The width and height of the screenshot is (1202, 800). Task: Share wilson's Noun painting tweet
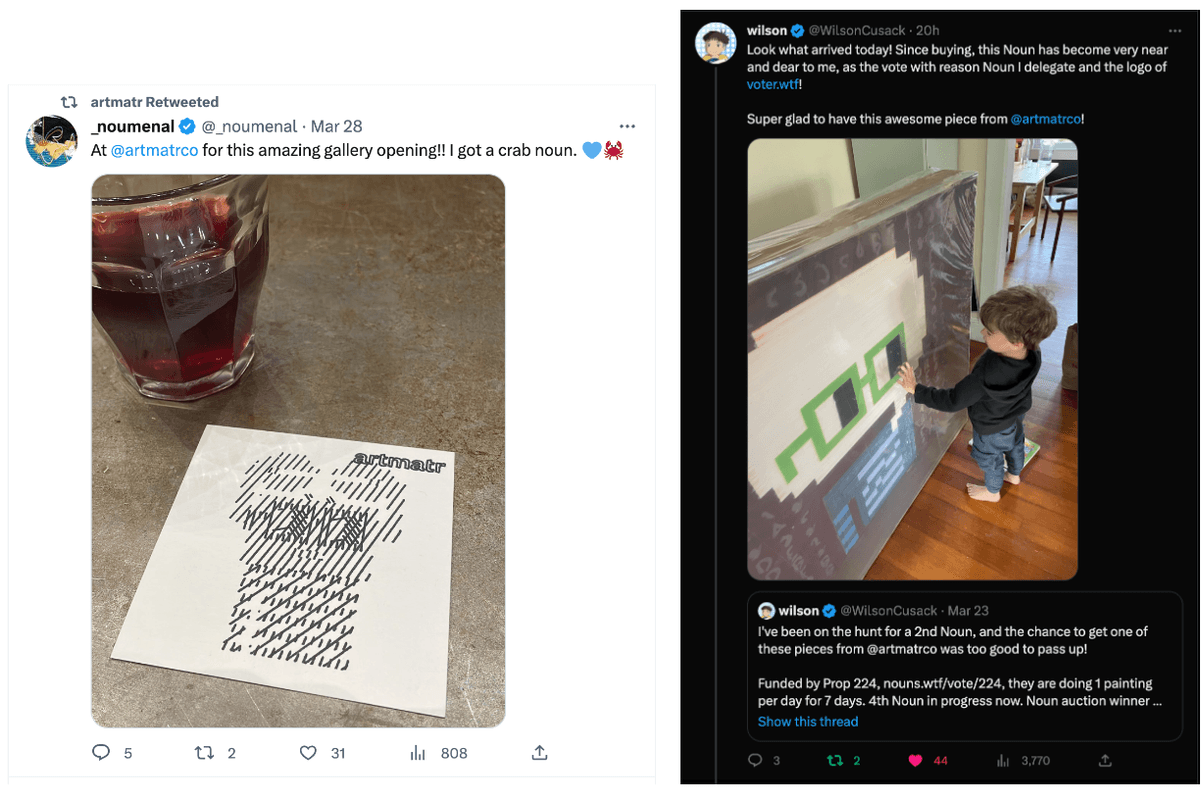pos(1105,761)
